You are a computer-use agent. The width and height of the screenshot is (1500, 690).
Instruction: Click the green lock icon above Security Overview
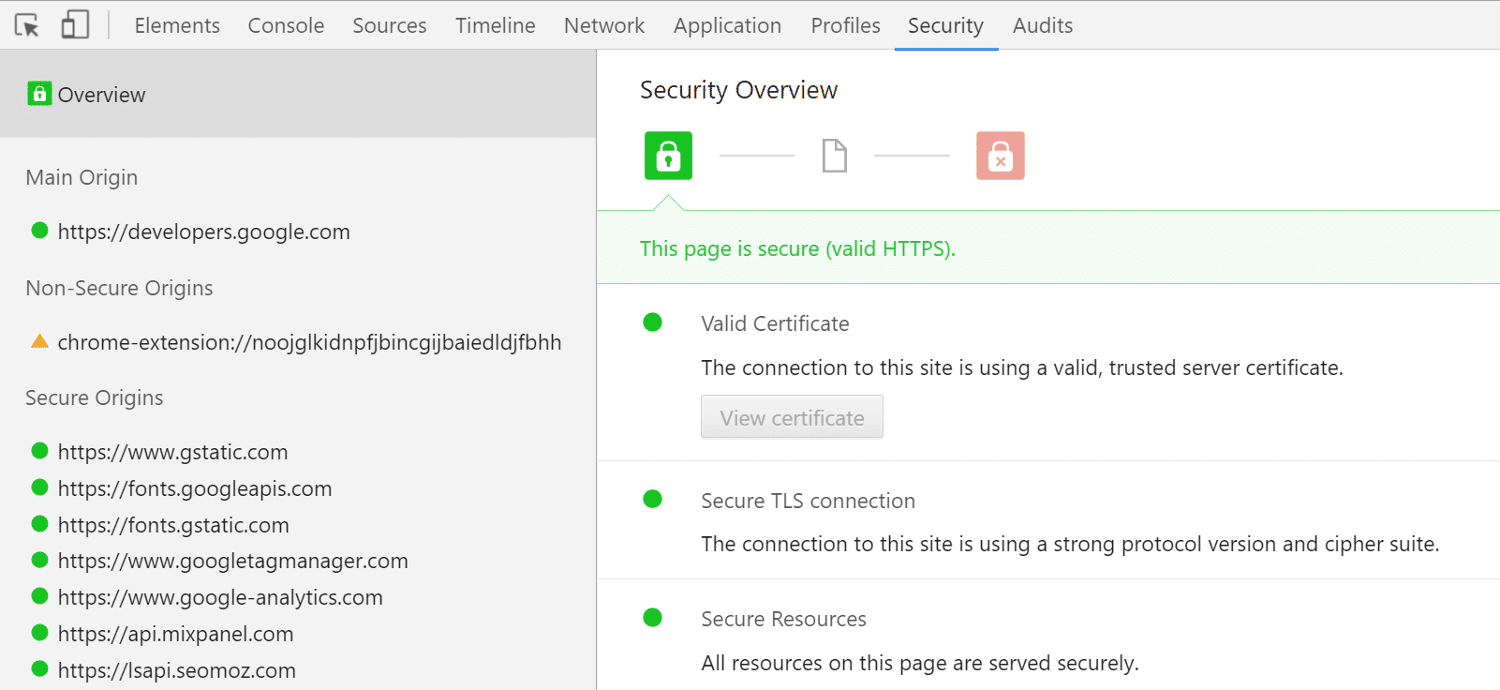click(667, 155)
